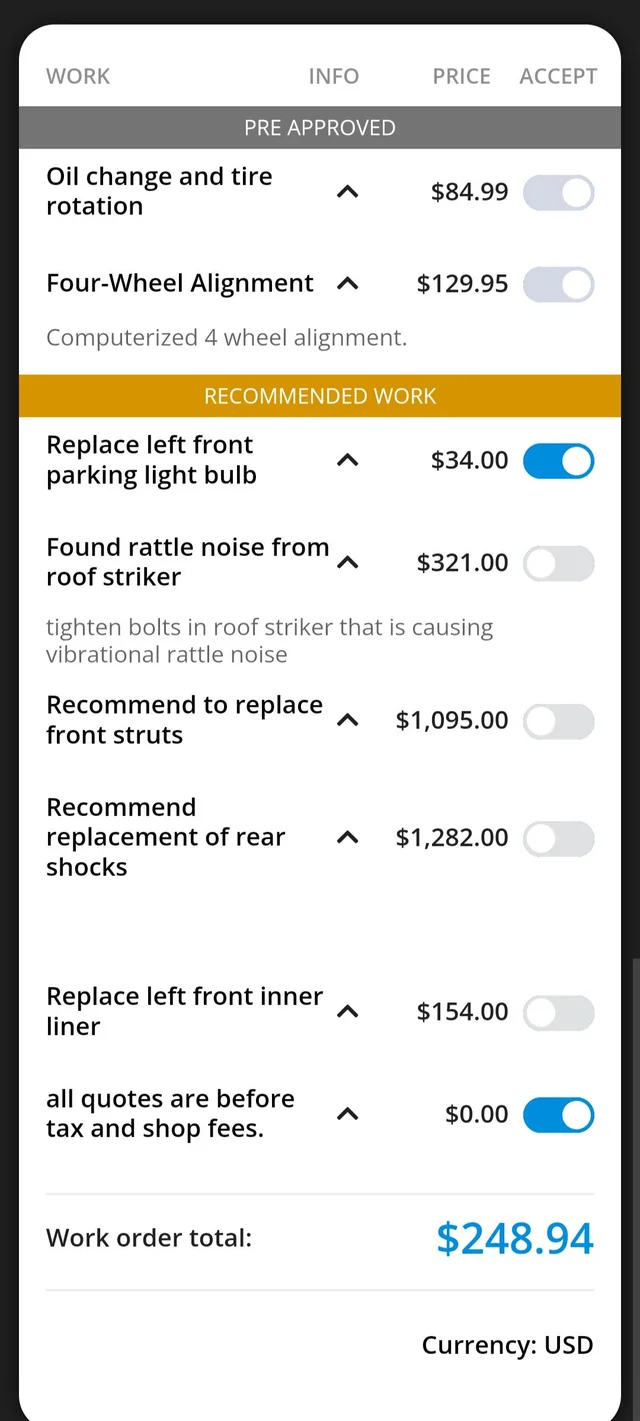Open the PRICE tab
This screenshot has height=1421, width=640.
coord(461,75)
